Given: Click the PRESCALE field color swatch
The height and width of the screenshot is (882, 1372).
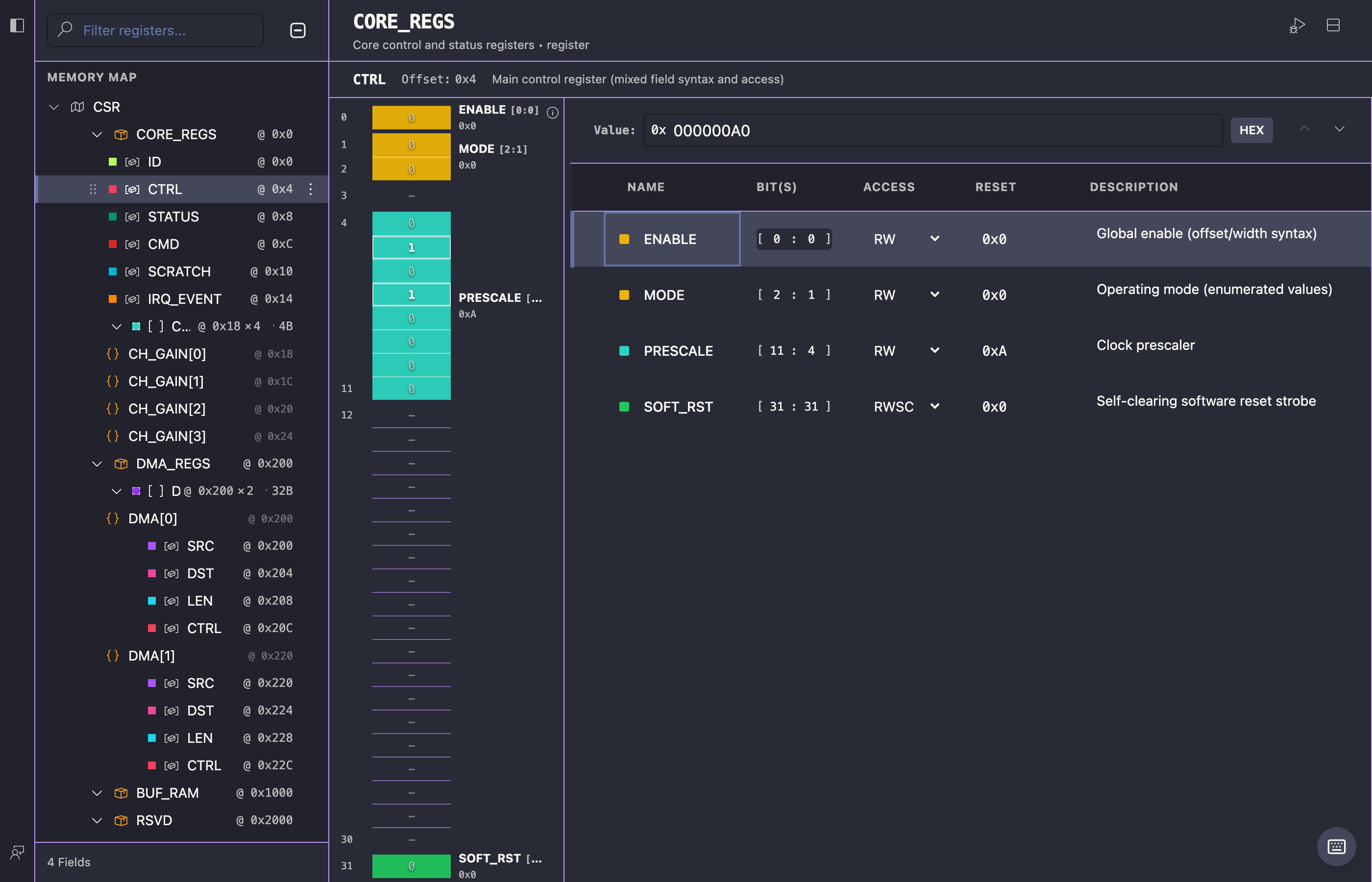Looking at the screenshot, I should click(624, 351).
